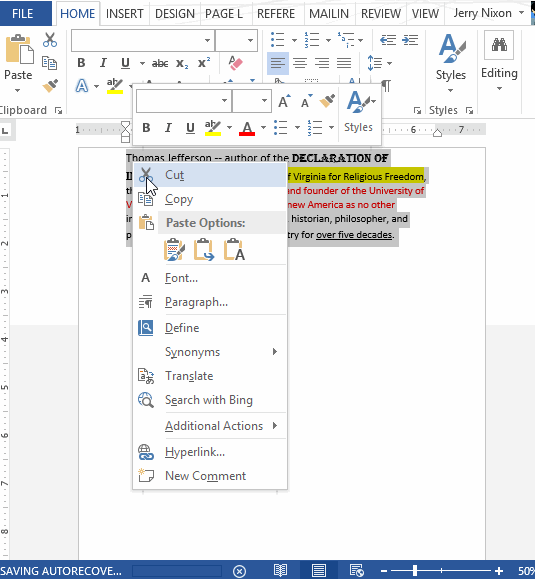Viewport: 535px width, 579px height.
Task: Choose Keep Source Formatting paste option
Action: point(174,250)
